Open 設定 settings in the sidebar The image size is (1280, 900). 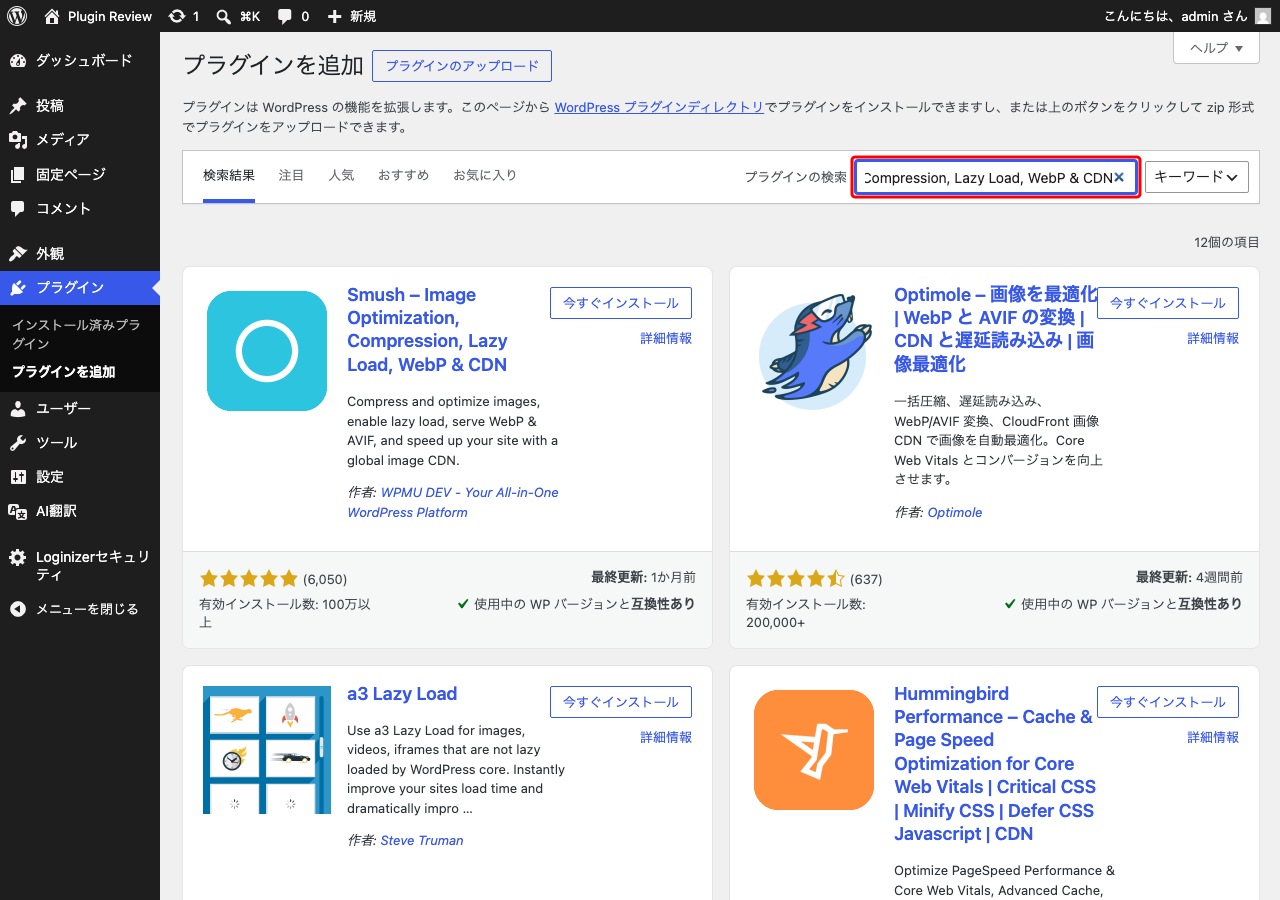coord(80,477)
